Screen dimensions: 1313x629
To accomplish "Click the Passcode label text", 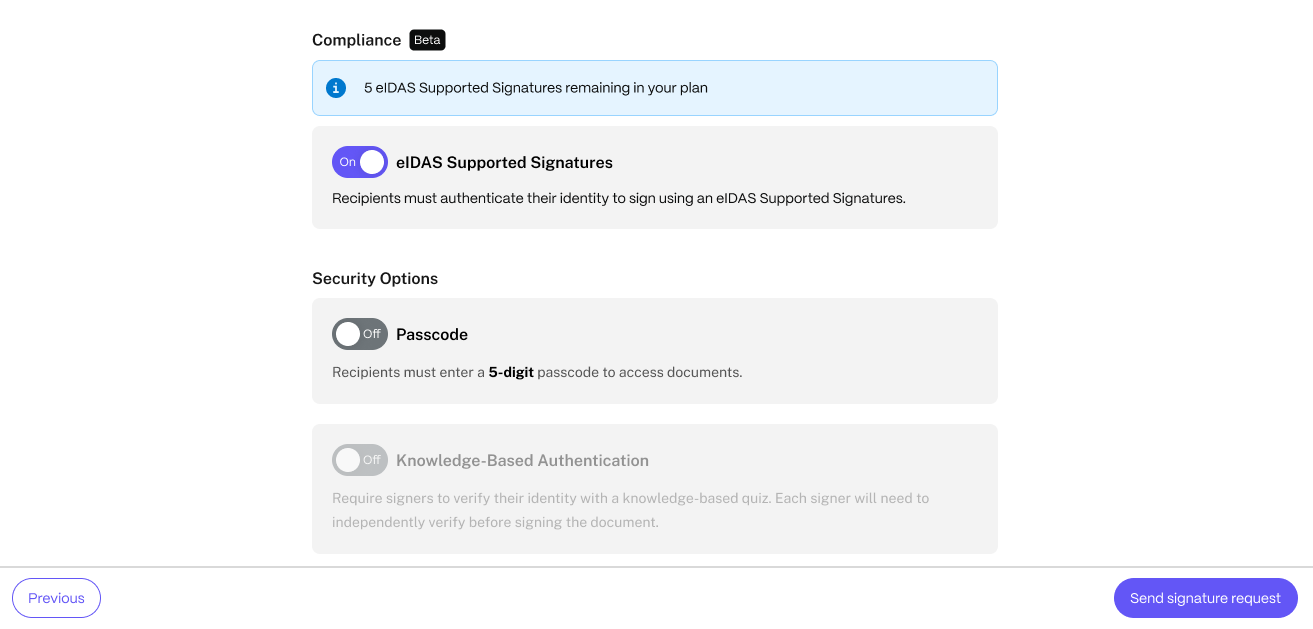I will coord(432,334).
